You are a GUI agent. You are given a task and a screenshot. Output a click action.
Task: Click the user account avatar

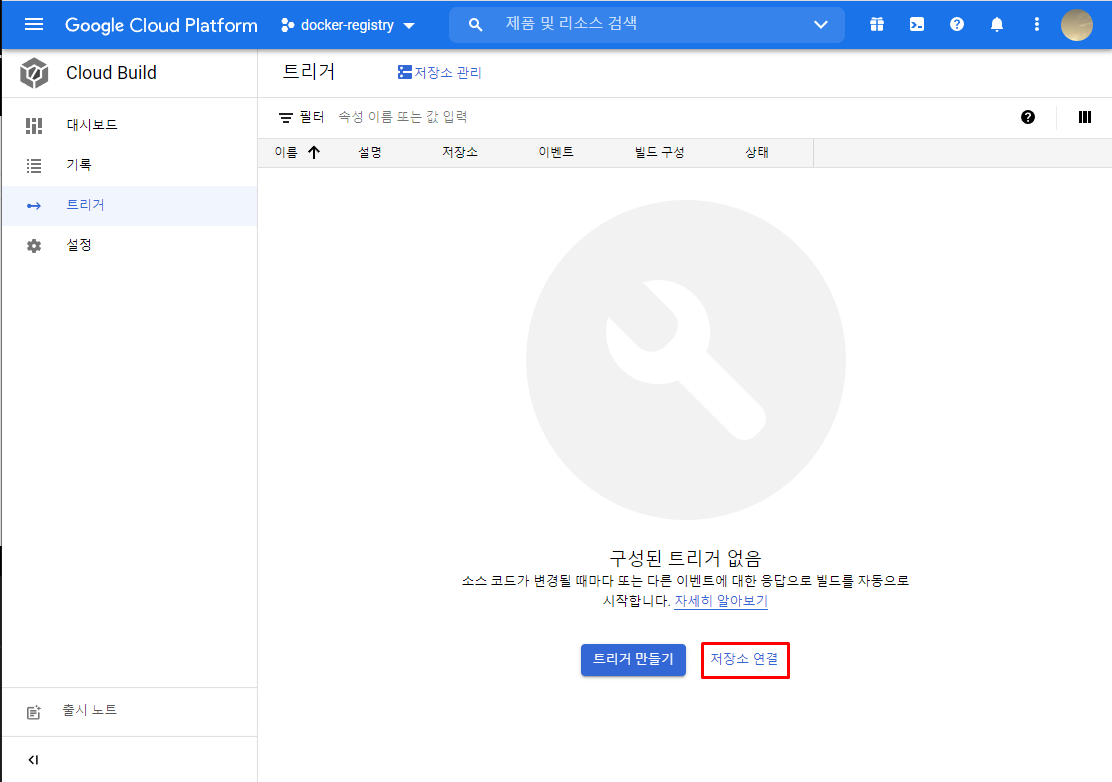point(1076,25)
